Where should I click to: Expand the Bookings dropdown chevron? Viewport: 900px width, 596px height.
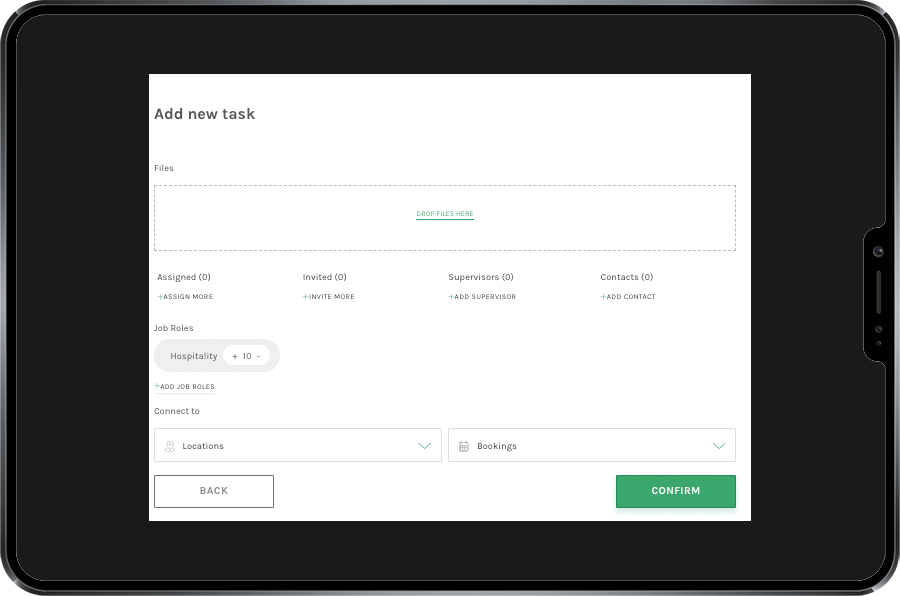(x=718, y=446)
